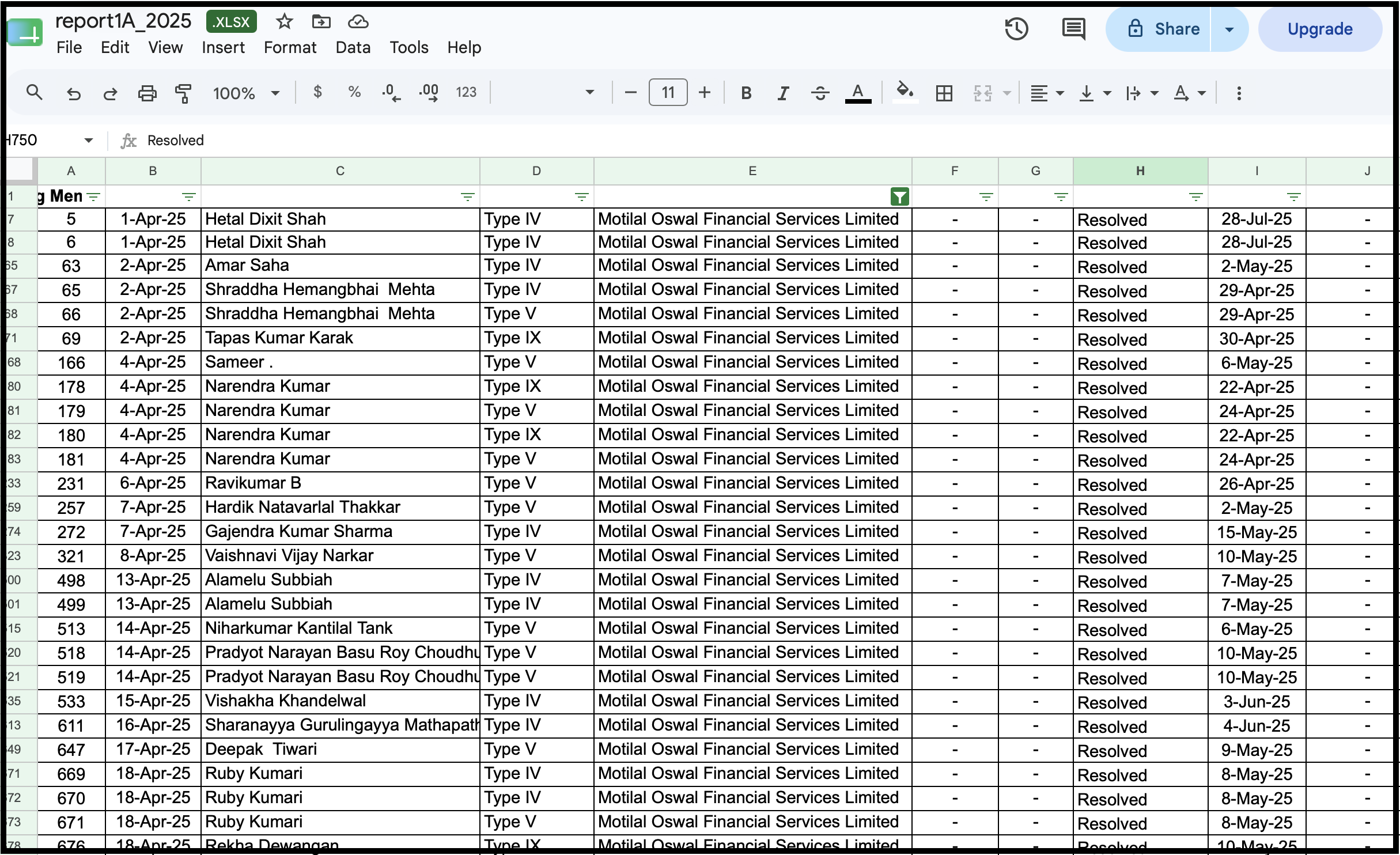Rename the document title report1A_2025
1400x855 pixels.
tap(123, 21)
